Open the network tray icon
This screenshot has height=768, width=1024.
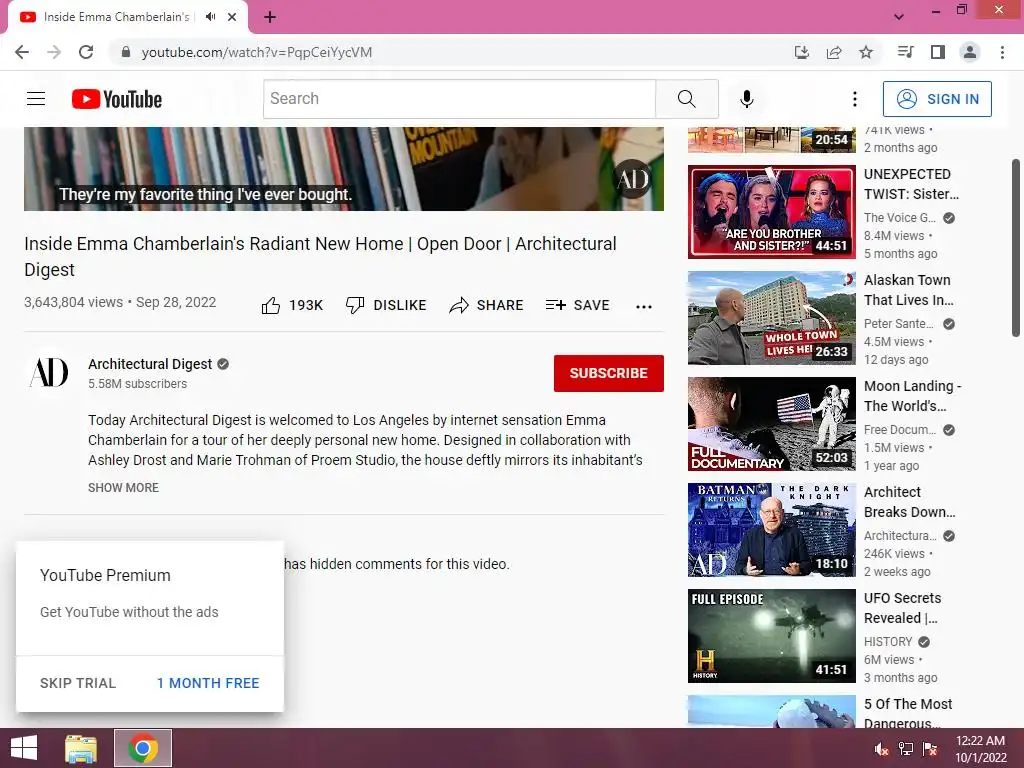(906, 749)
